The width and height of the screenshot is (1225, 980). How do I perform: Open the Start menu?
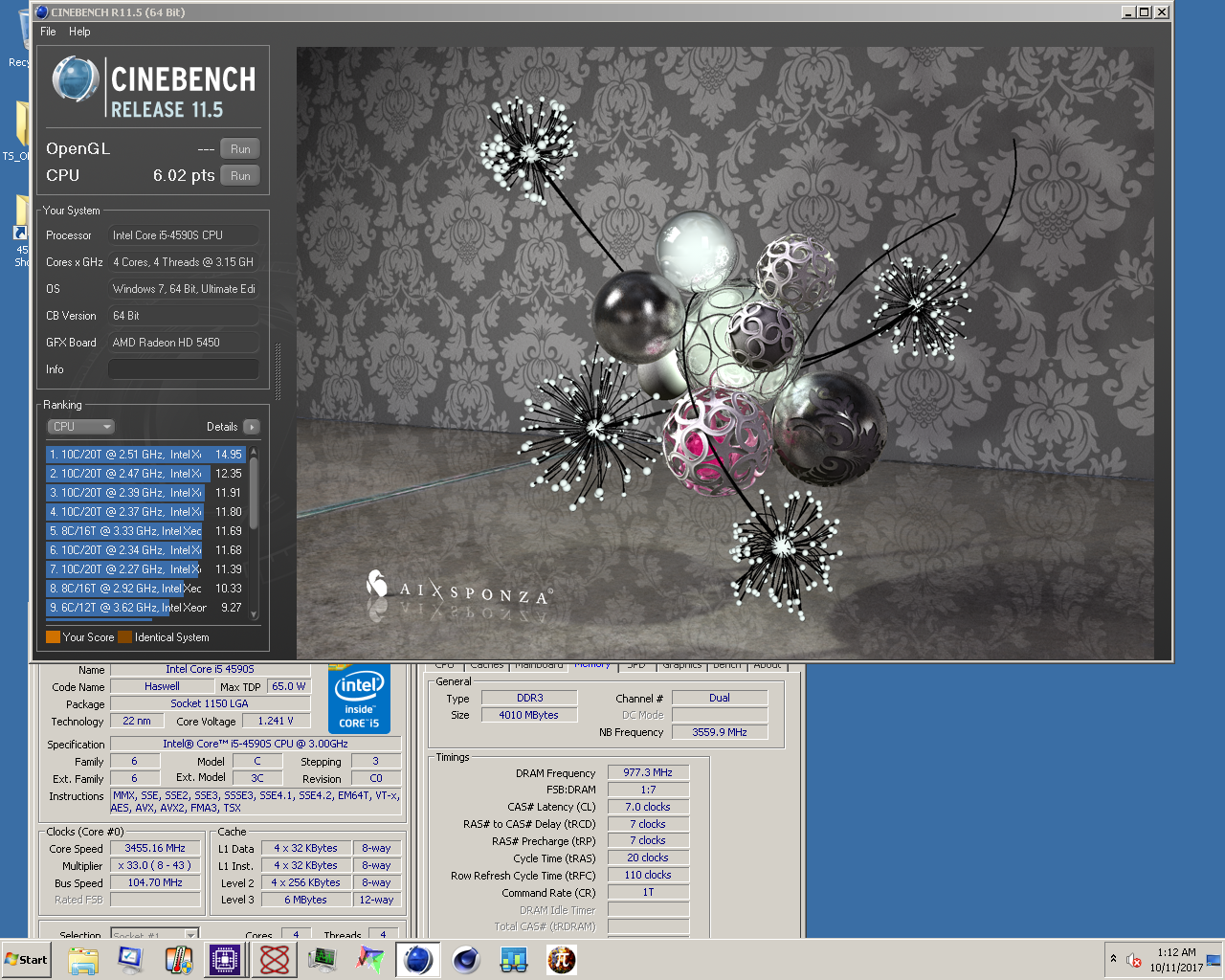tap(26, 960)
